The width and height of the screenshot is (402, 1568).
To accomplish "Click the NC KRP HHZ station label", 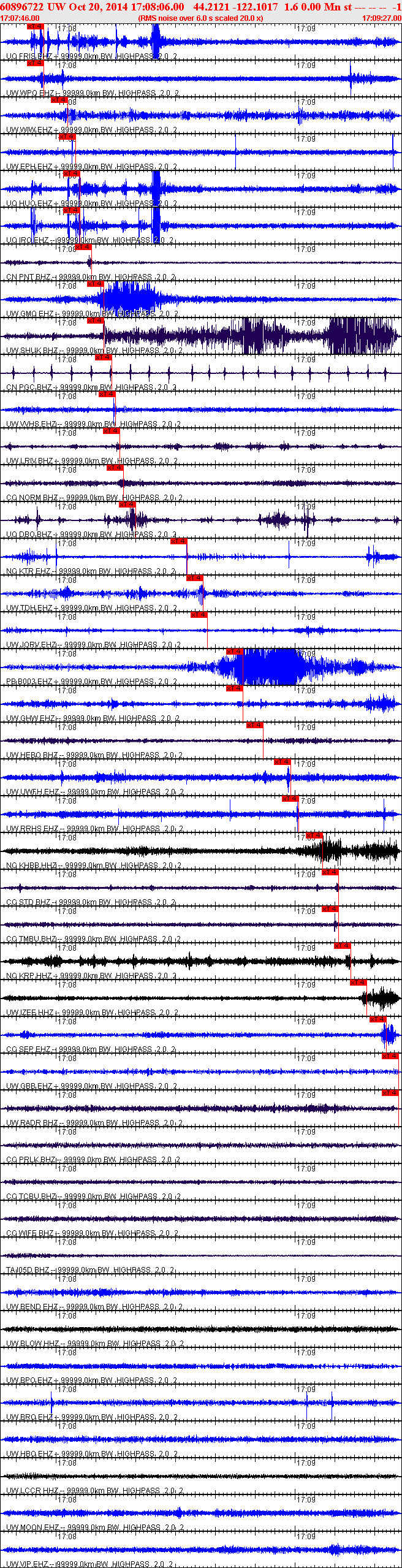I will [29, 976].
